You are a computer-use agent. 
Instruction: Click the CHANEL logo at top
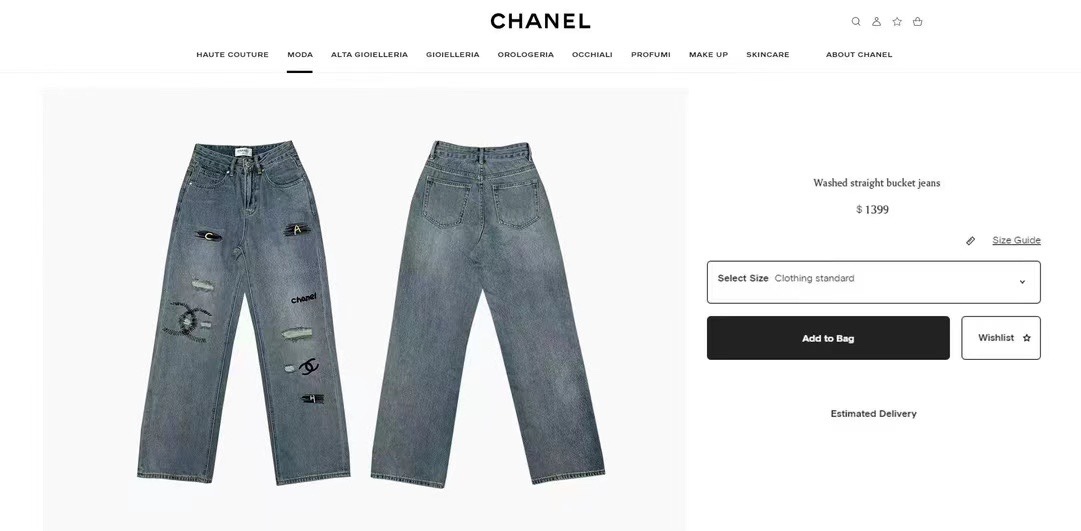[540, 21]
